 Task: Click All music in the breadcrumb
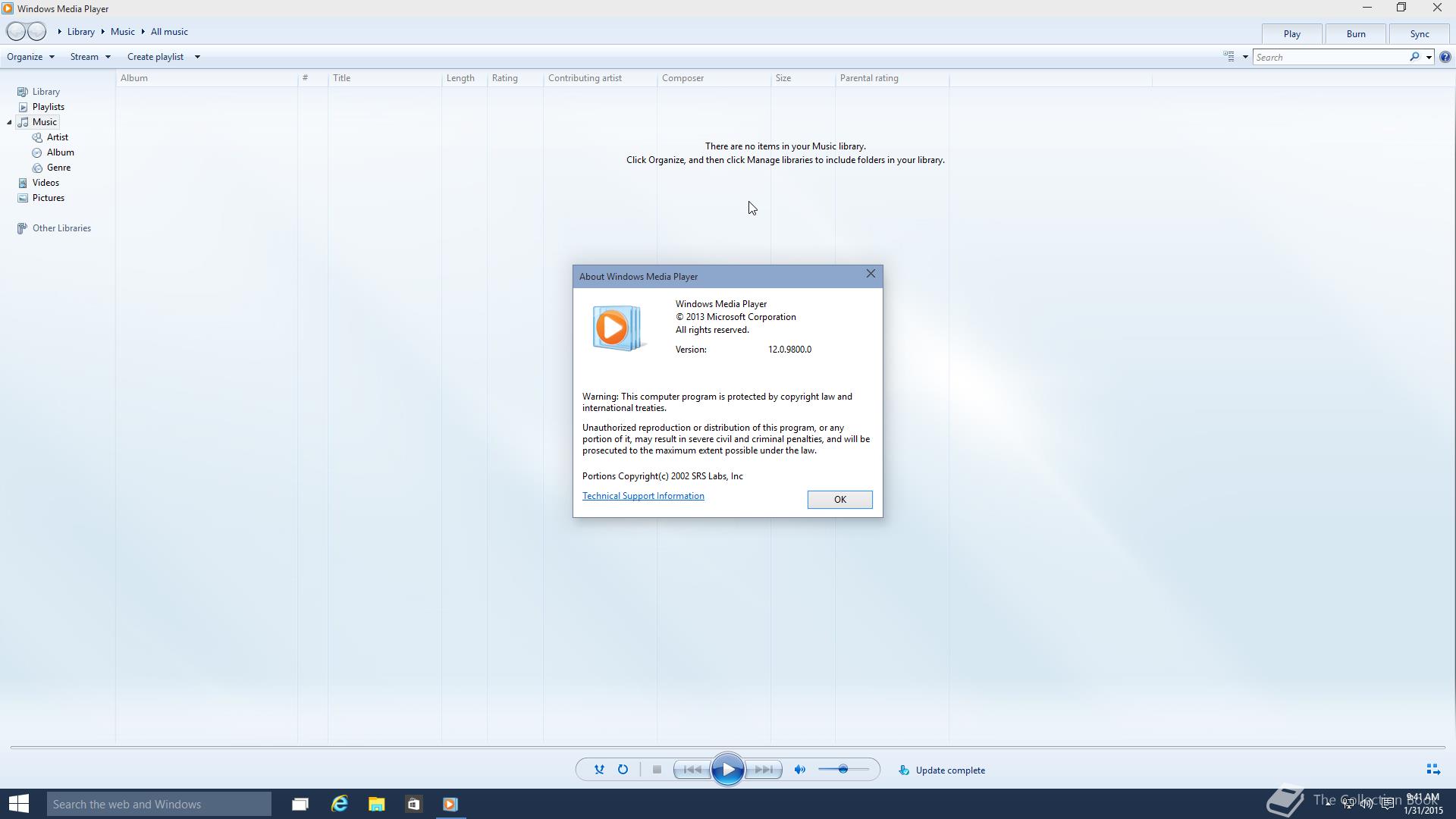coord(169,32)
